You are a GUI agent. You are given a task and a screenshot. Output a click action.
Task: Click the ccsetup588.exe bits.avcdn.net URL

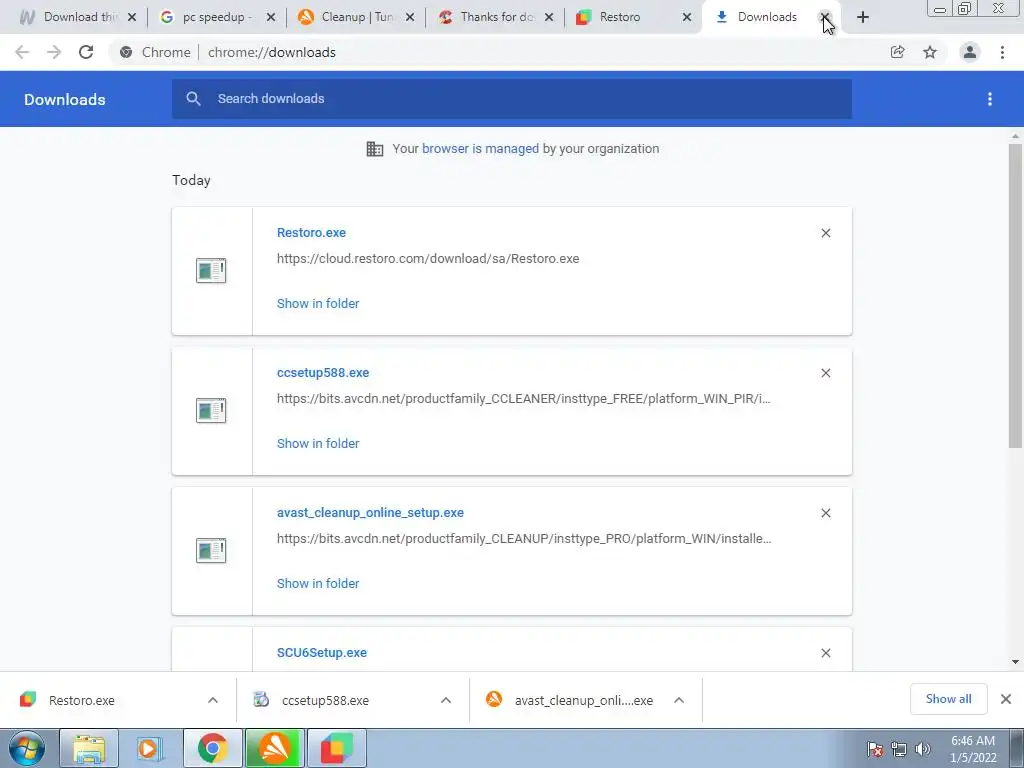click(524, 398)
